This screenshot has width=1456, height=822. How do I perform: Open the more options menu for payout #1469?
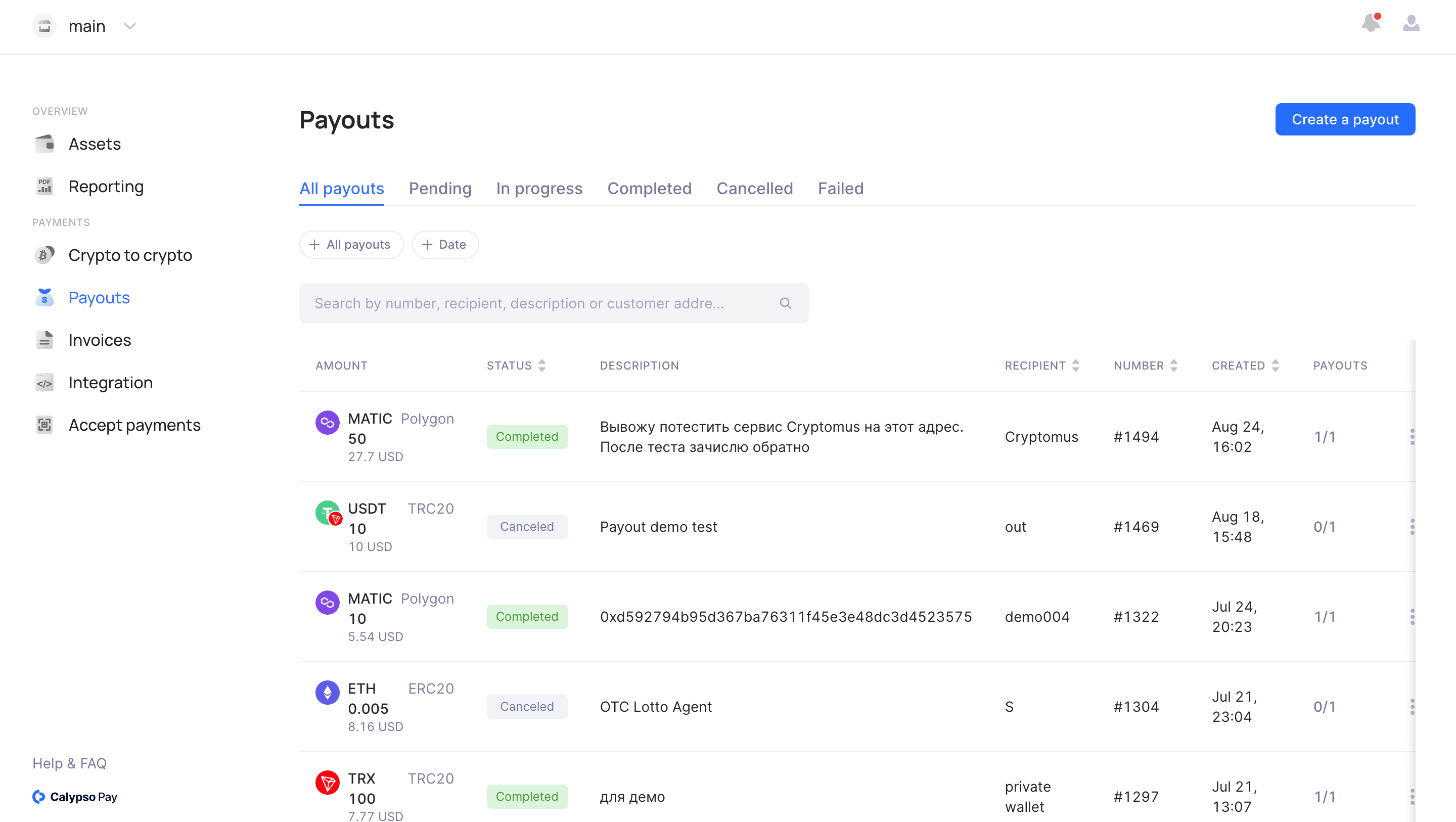click(x=1412, y=526)
